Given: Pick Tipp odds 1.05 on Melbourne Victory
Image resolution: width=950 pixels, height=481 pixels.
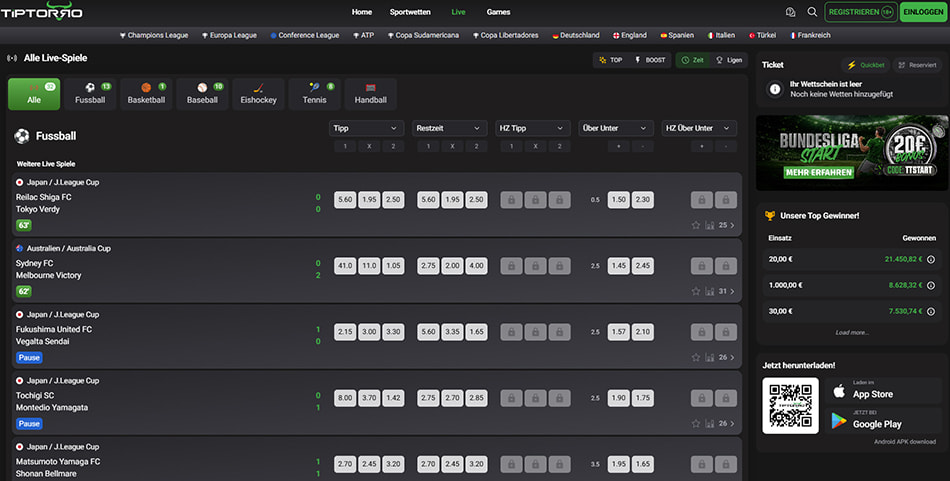Looking at the screenshot, I should coord(393,265).
